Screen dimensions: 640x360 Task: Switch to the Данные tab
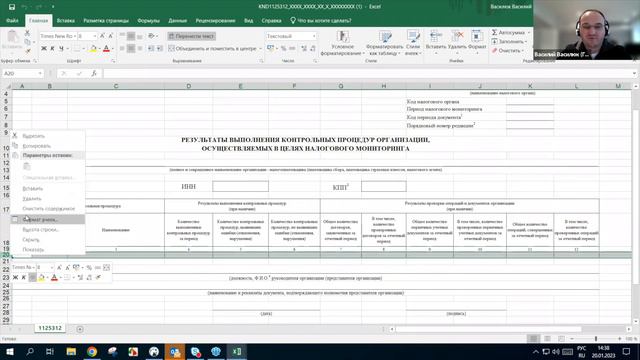[178, 20]
